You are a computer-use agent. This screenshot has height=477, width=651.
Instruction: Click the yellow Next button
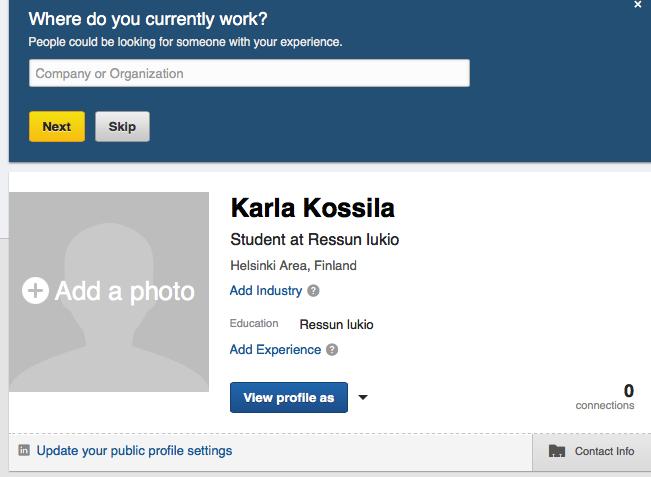[x=57, y=126]
